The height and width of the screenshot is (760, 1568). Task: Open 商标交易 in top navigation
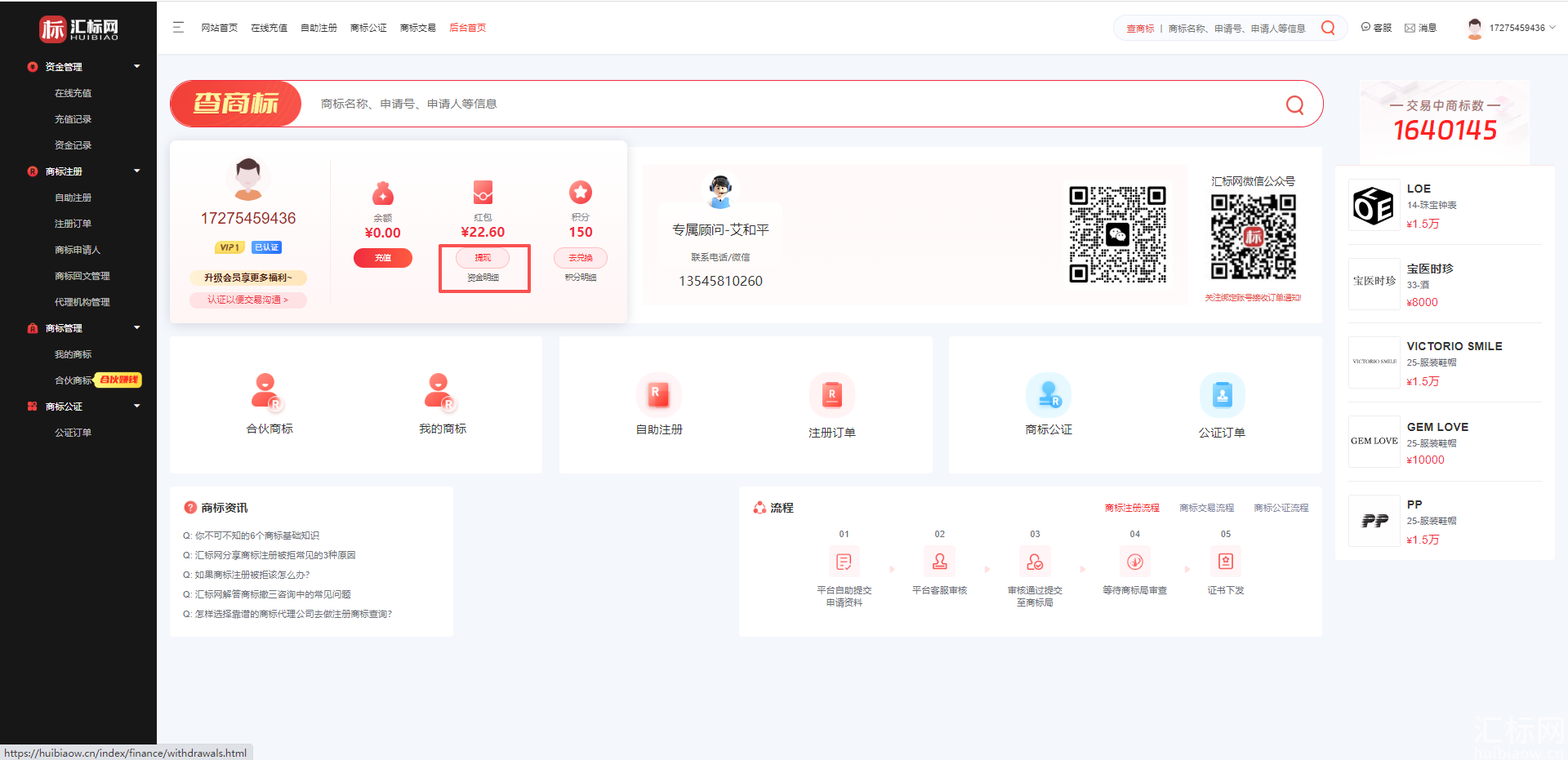coord(418,28)
